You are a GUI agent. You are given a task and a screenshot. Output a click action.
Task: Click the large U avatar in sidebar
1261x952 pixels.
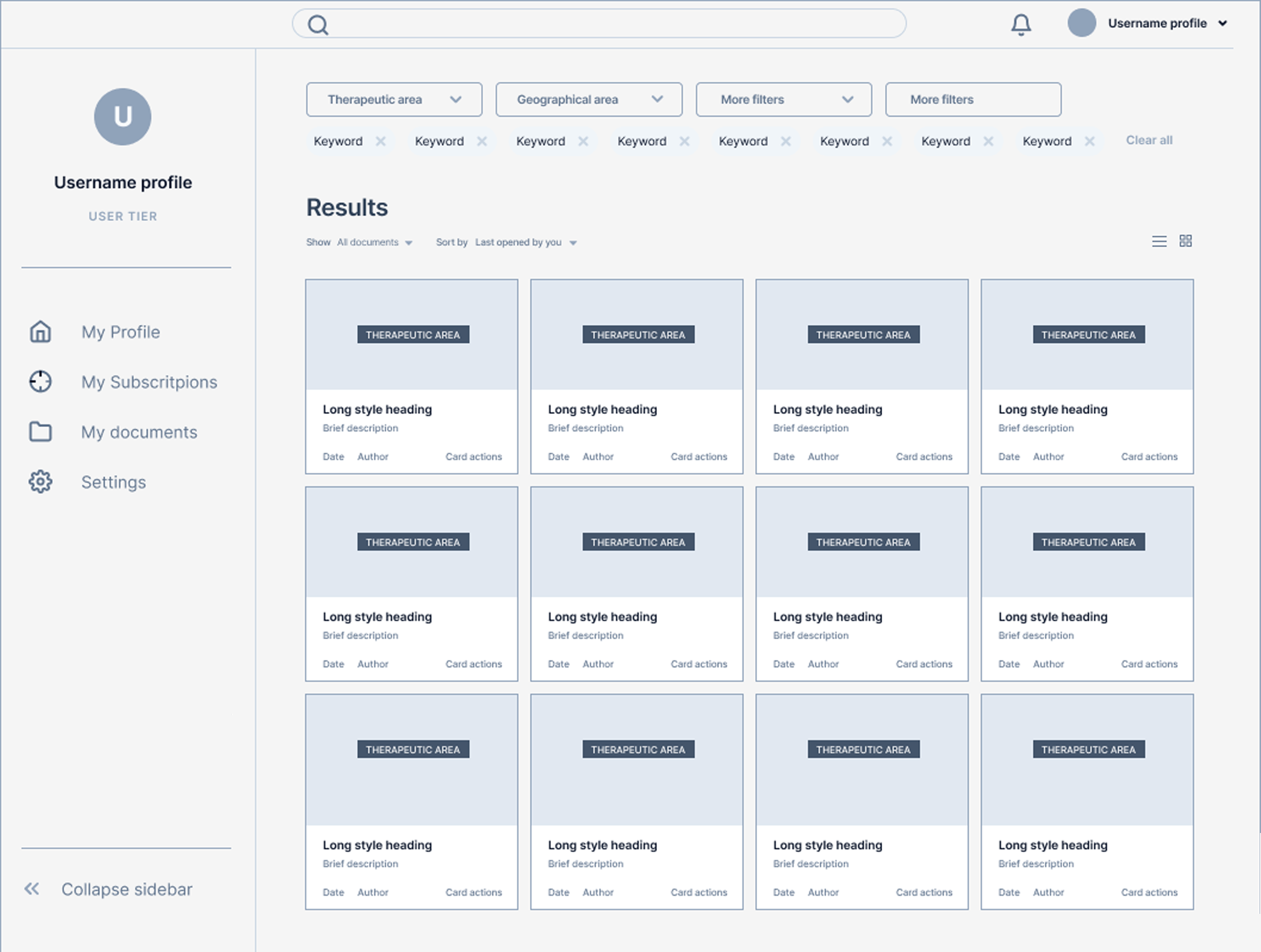pyautogui.click(x=123, y=116)
